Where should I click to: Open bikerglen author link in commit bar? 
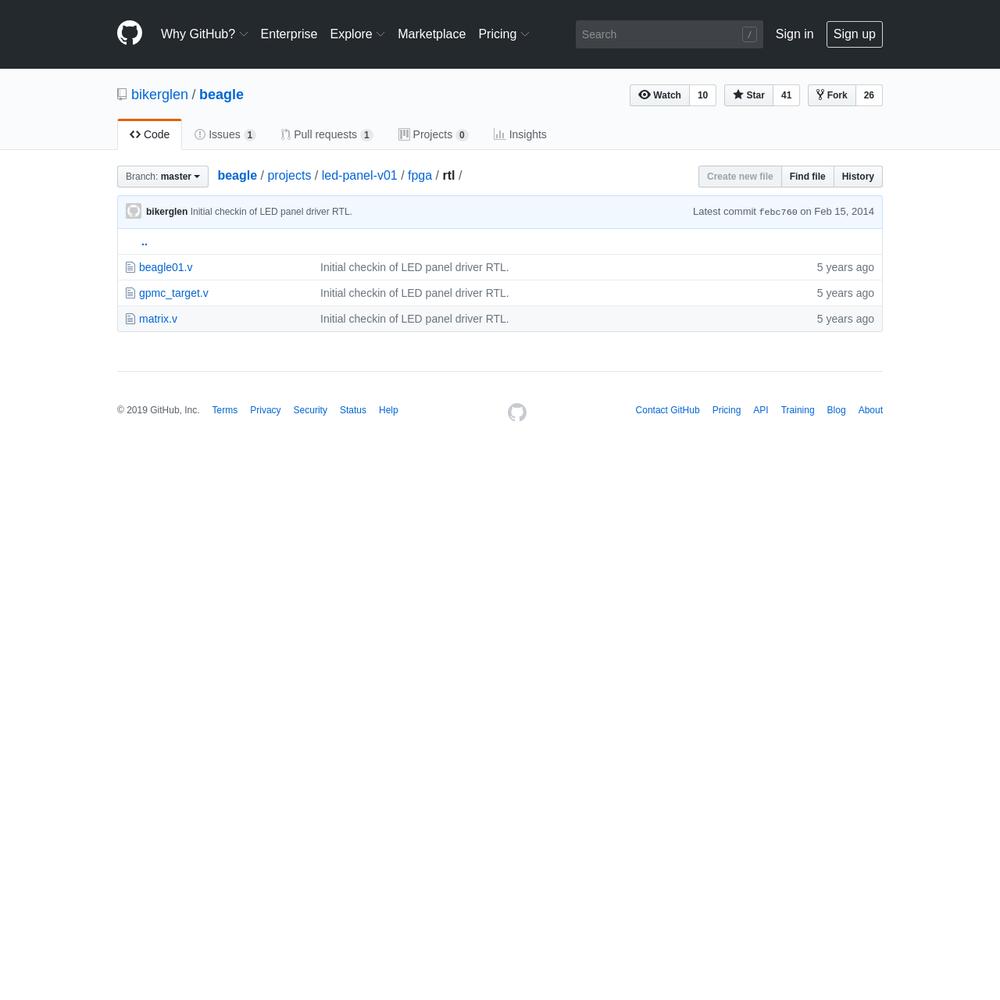tap(166, 212)
